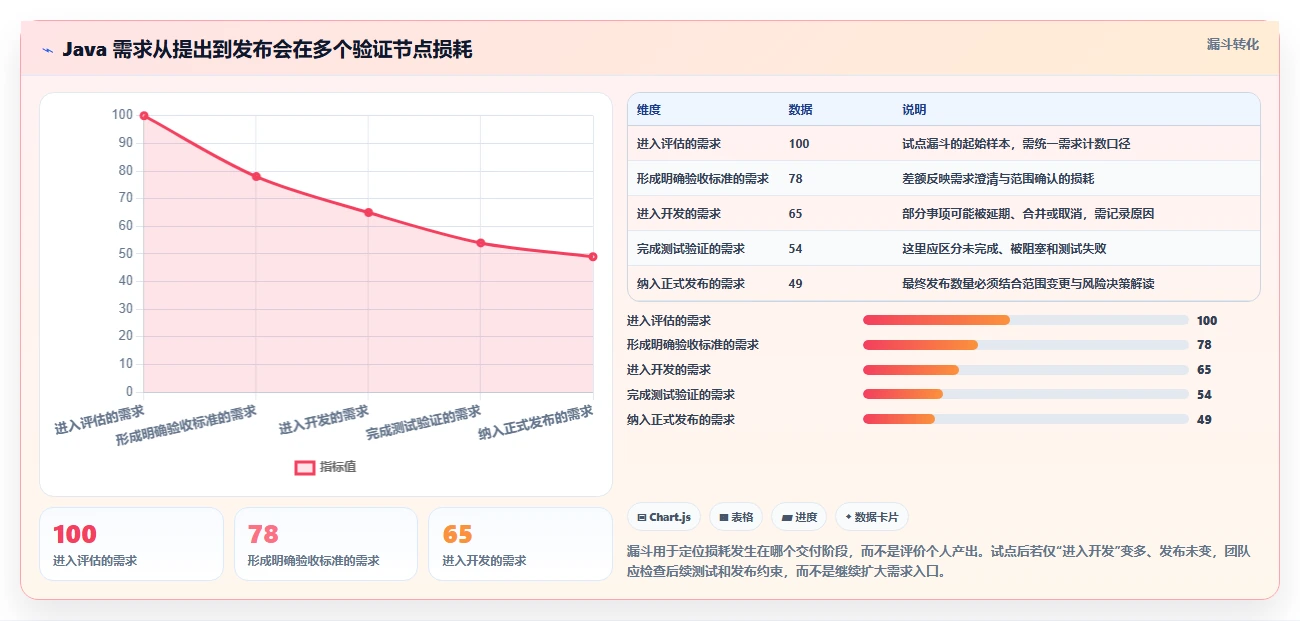This screenshot has width=1300, height=621.
Task: Click the summary paragraph starting with 漏斗用于定位损耗
Action: [938, 562]
